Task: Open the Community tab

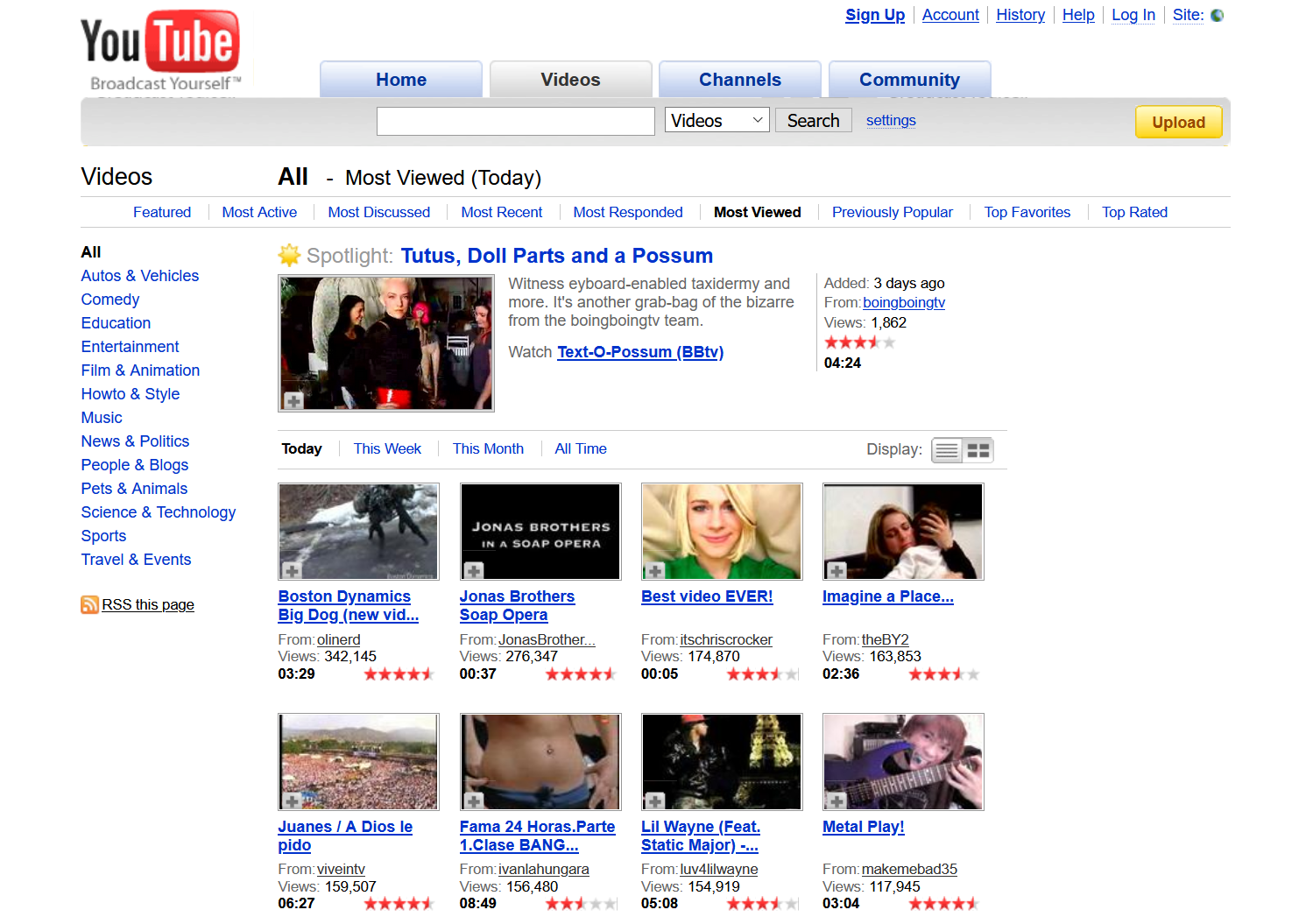Action: (910, 80)
